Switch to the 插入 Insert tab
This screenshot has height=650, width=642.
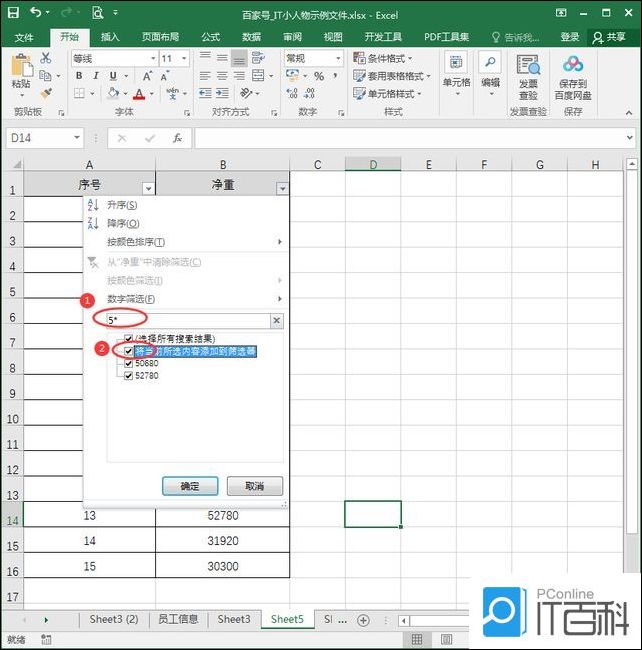point(110,37)
